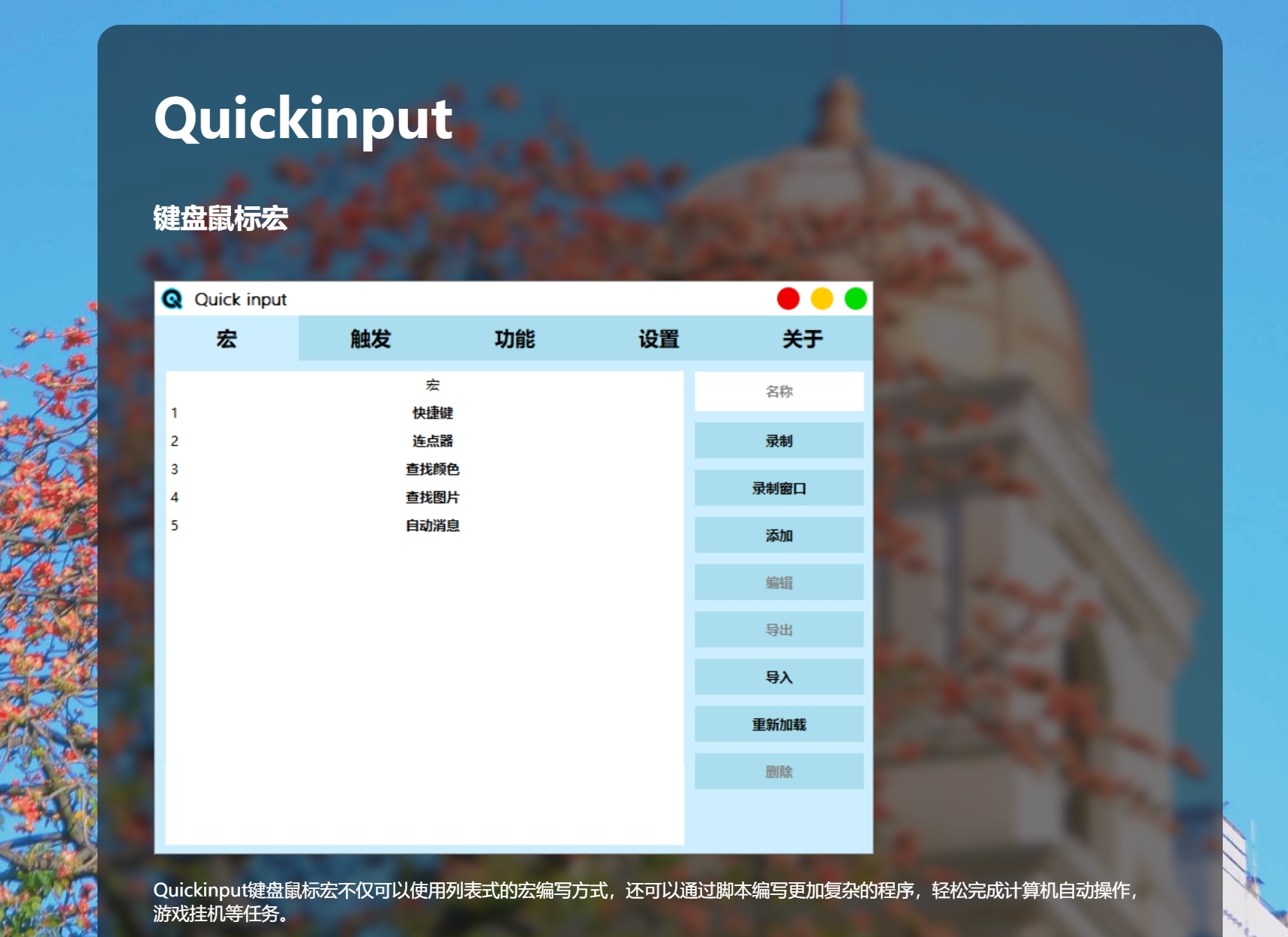Click the 删除 button
1288x937 pixels.
(x=779, y=771)
